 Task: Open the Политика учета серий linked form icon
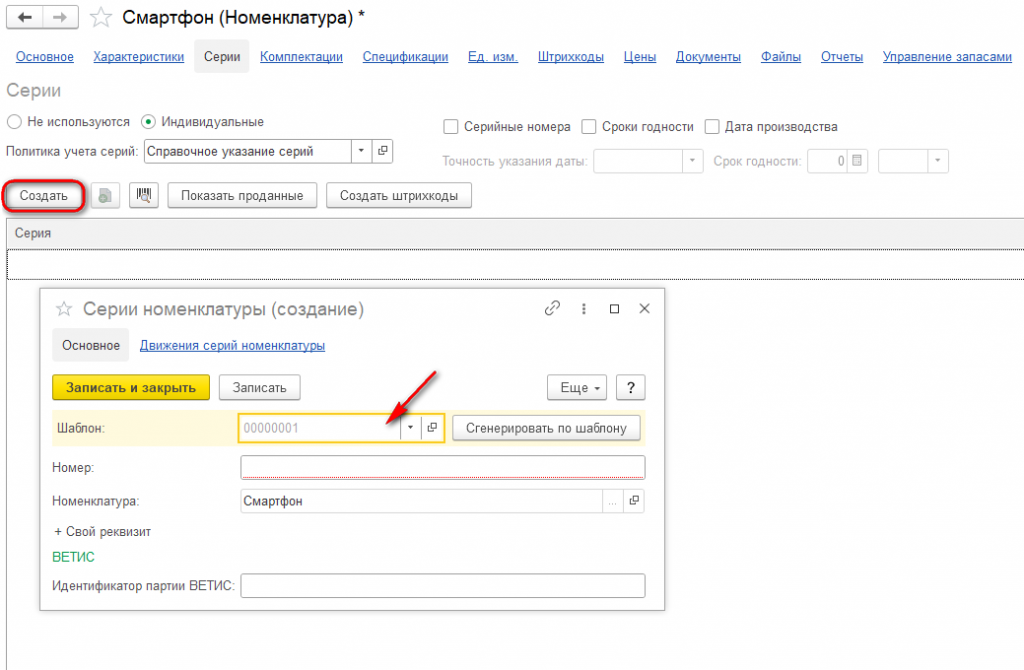[x=383, y=151]
